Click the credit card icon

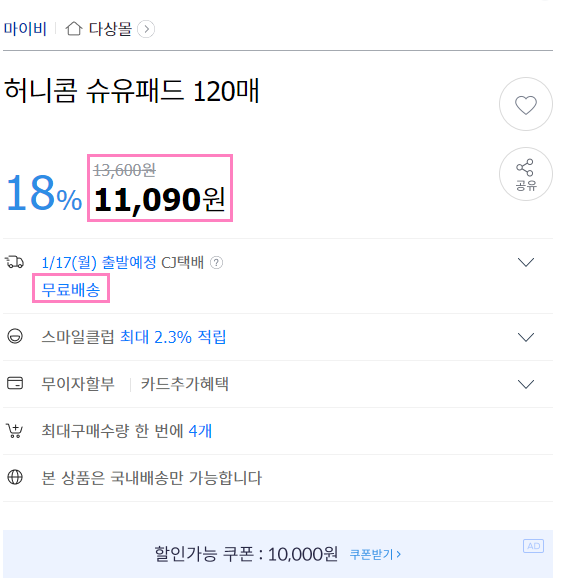pos(15,383)
